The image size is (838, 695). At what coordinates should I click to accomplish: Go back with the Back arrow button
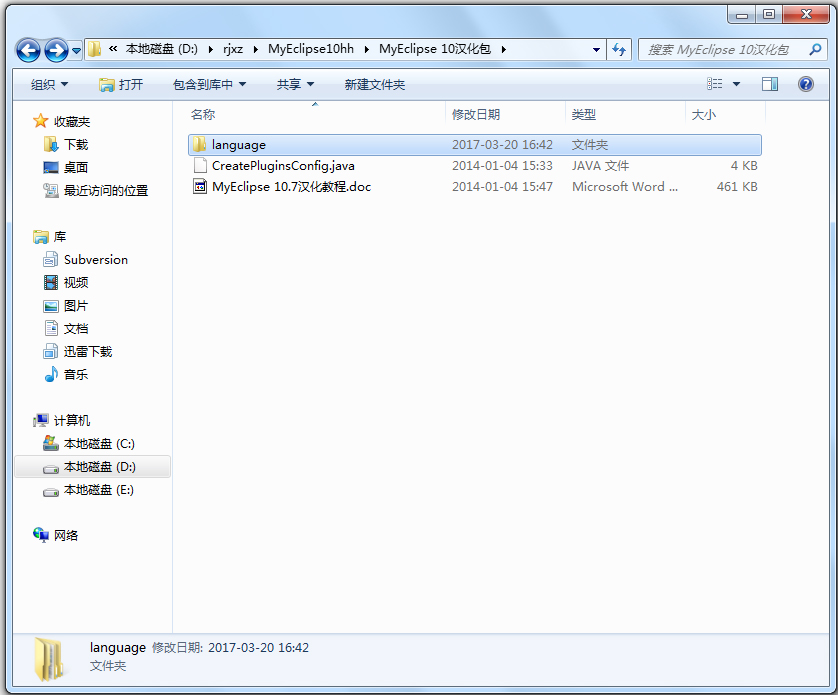click(28, 50)
